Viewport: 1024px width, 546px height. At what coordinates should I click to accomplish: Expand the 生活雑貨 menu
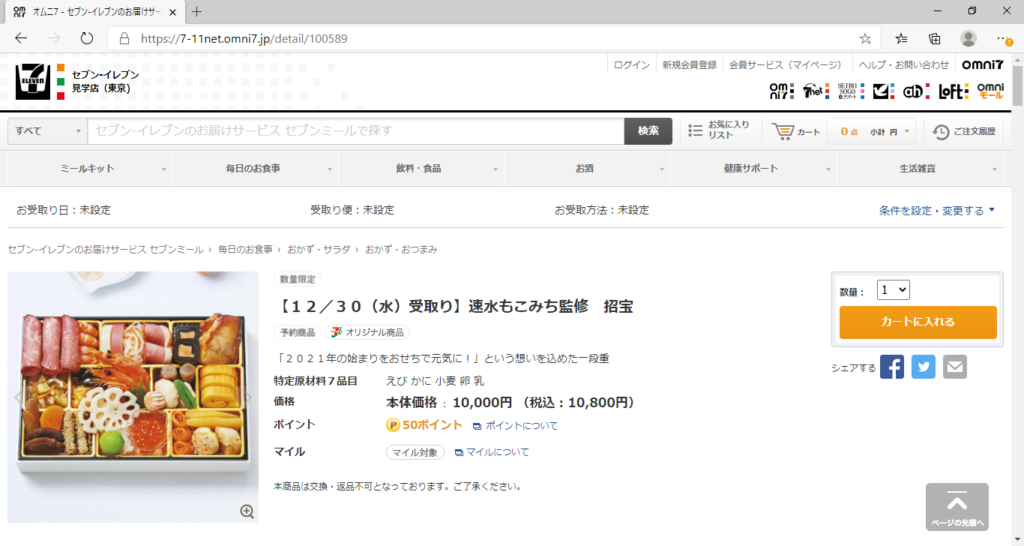(920, 169)
